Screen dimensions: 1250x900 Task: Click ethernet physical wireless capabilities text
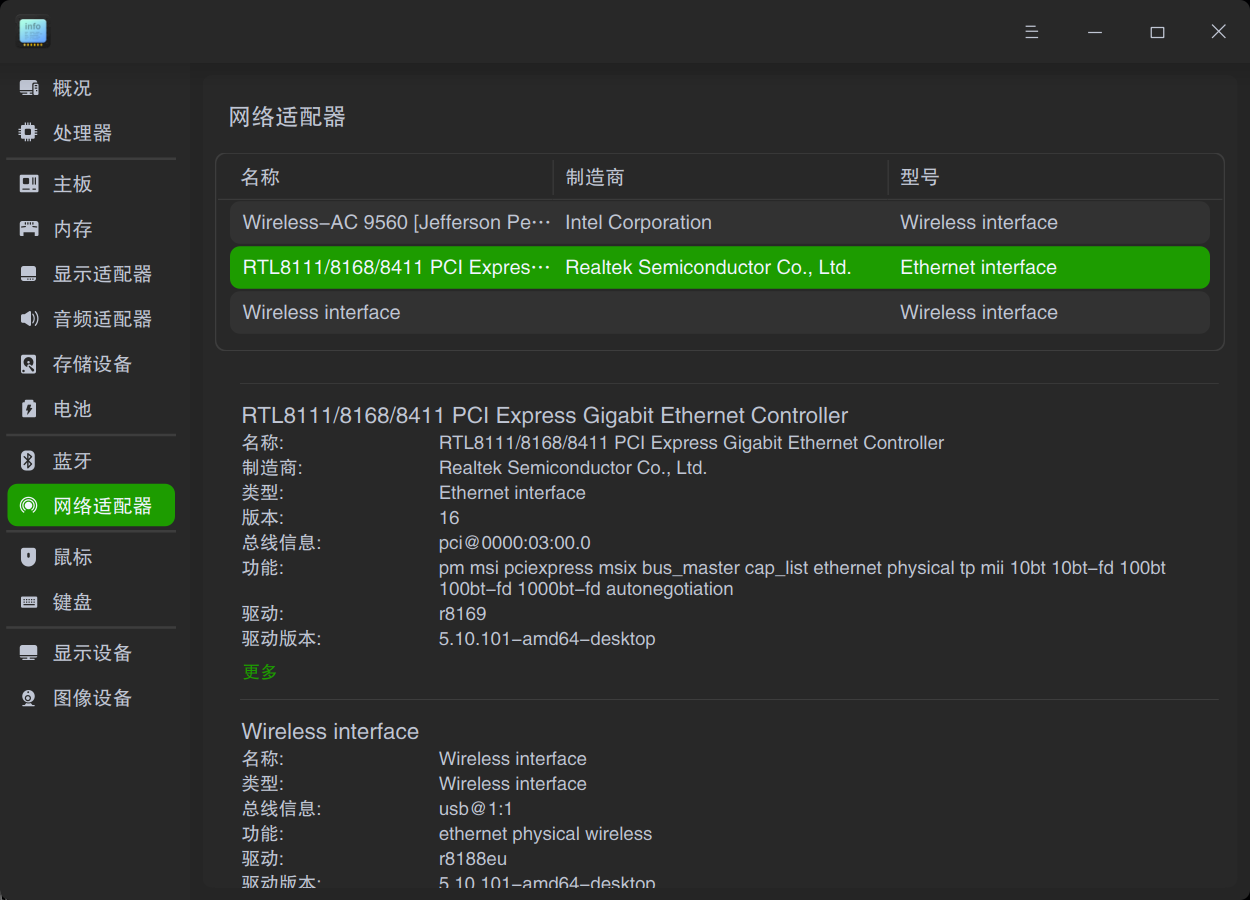(545, 834)
